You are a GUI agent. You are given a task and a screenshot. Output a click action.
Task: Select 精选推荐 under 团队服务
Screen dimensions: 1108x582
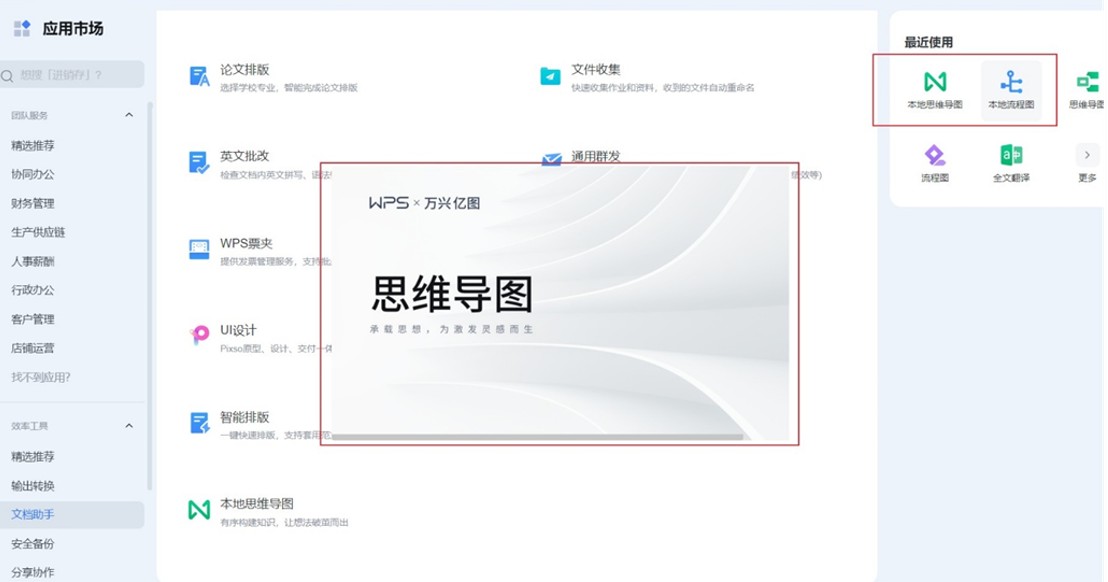point(33,146)
